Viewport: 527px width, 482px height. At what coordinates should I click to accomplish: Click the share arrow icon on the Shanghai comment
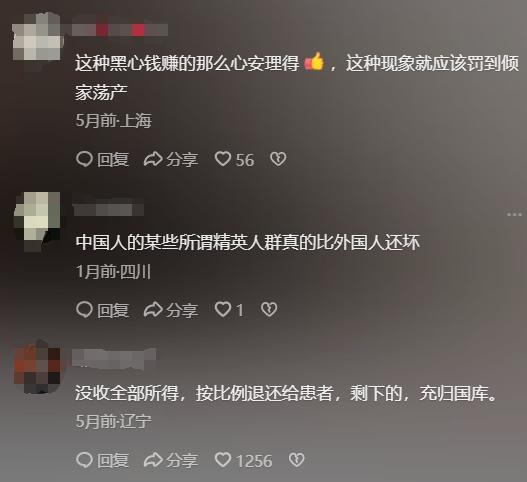[153, 159]
